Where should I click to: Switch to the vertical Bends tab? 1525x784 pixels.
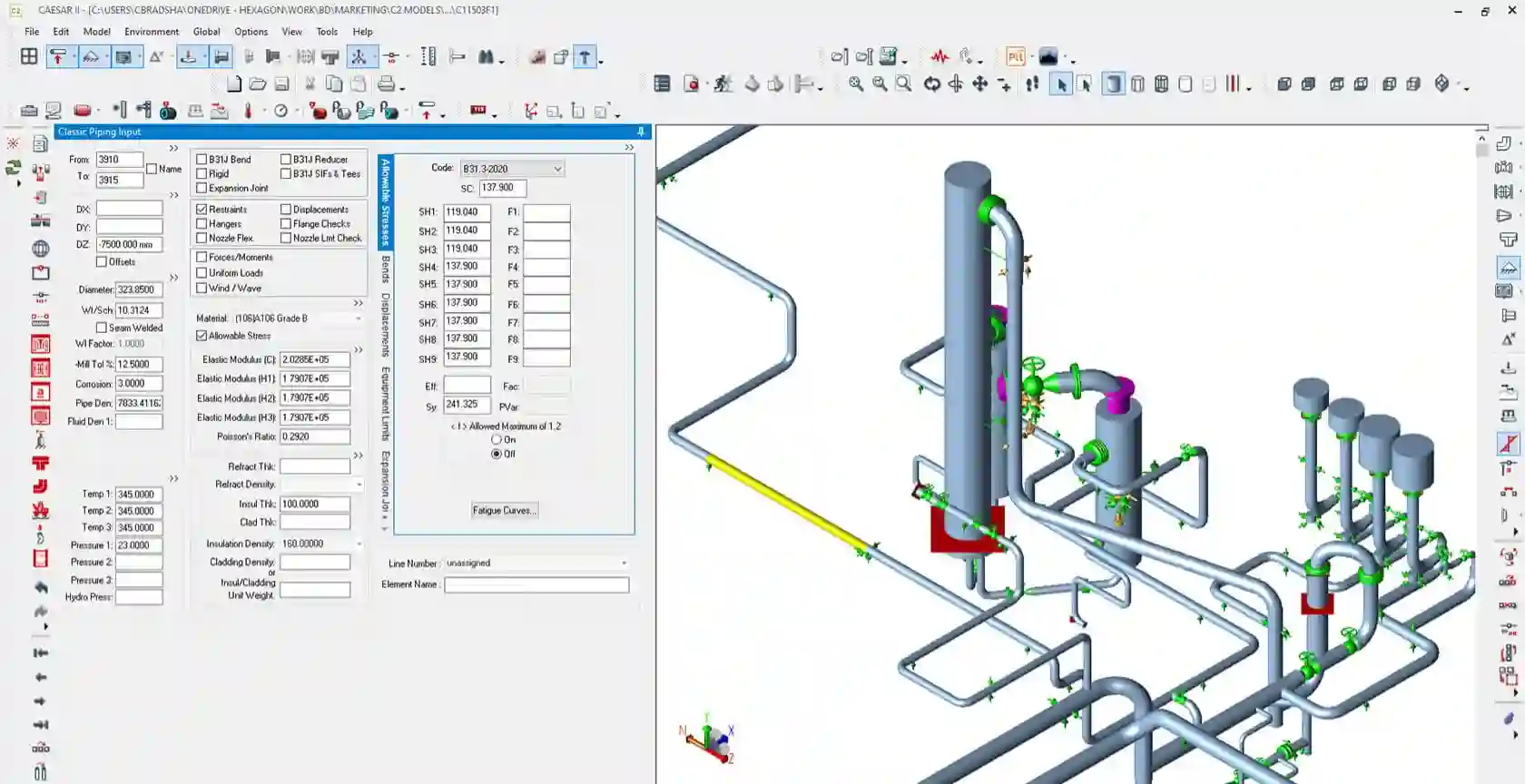(386, 269)
